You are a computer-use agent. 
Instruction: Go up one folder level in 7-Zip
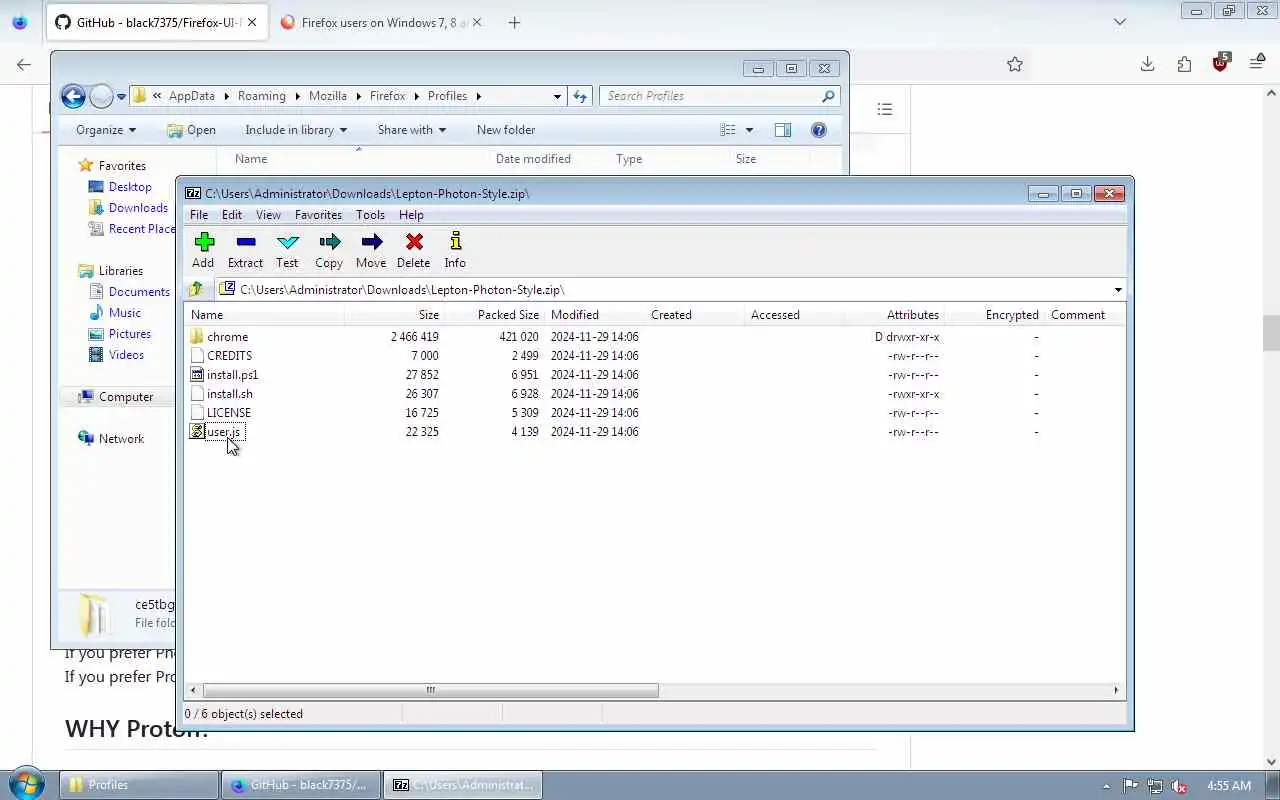(196, 289)
